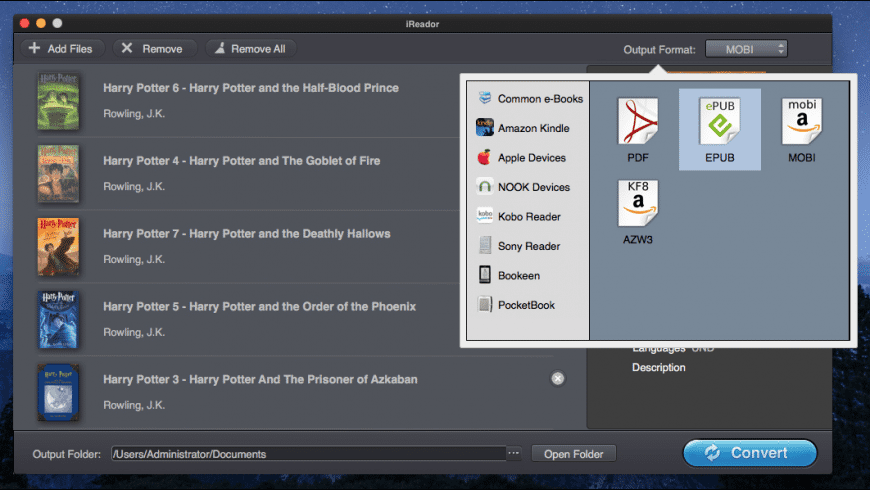Select the MOBI format icon
The height and width of the screenshot is (490, 870).
[x=802, y=121]
